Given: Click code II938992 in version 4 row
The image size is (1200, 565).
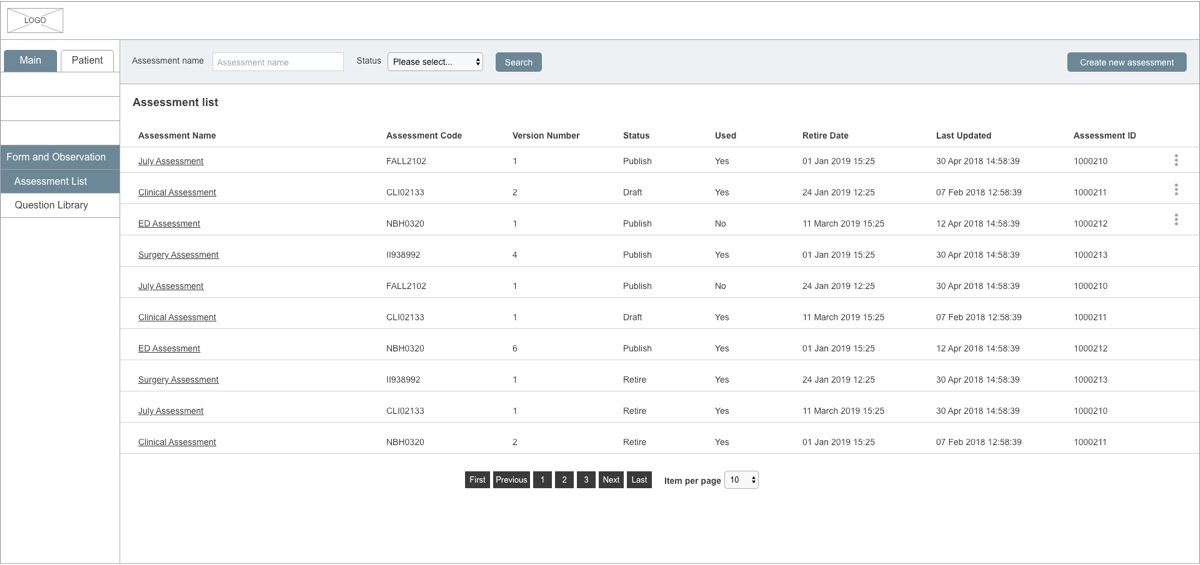Looking at the screenshot, I should pyautogui.click(x=403, y=255).
